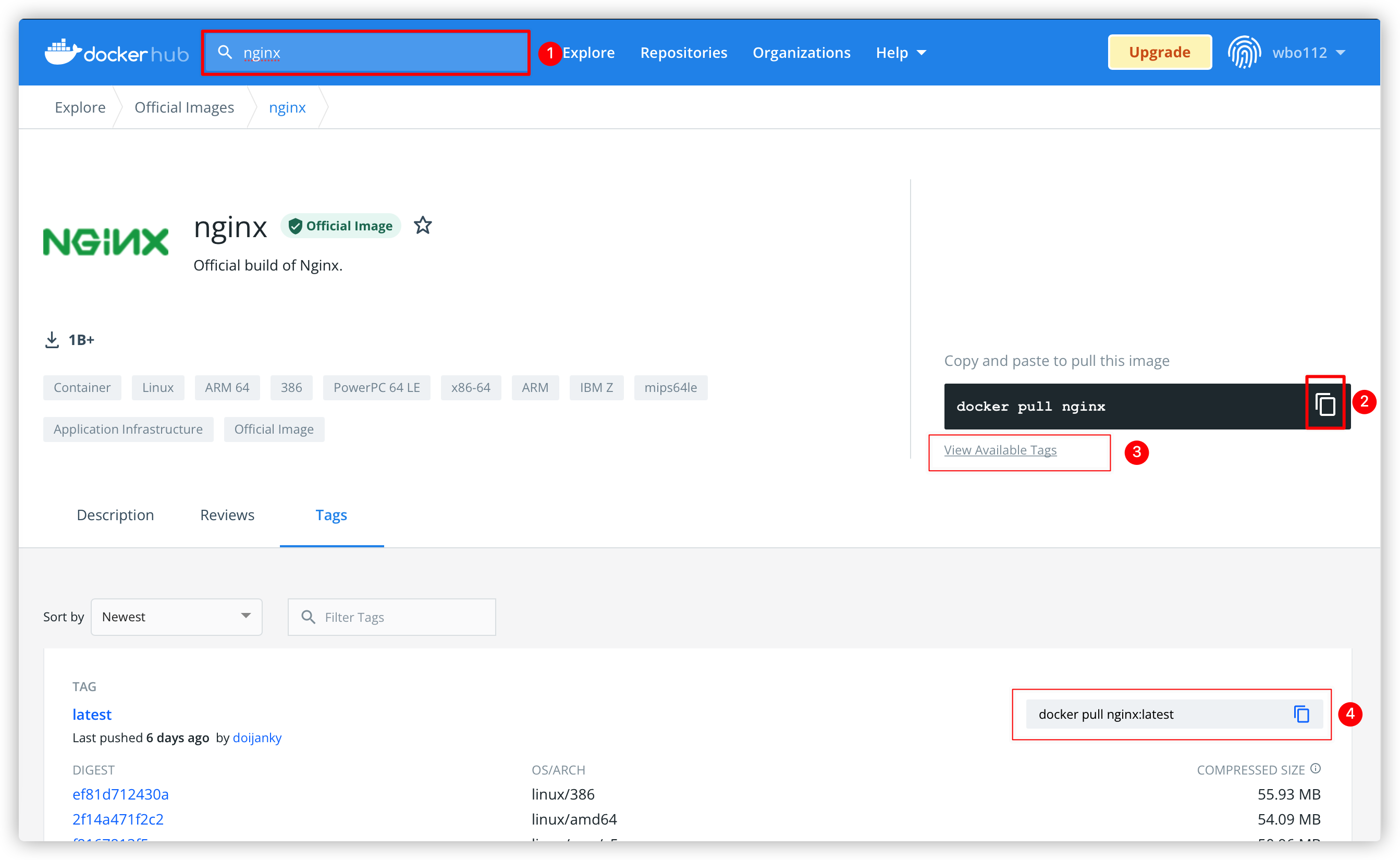Select the 386 architecture chip
1400x860 pixels.
291,387
